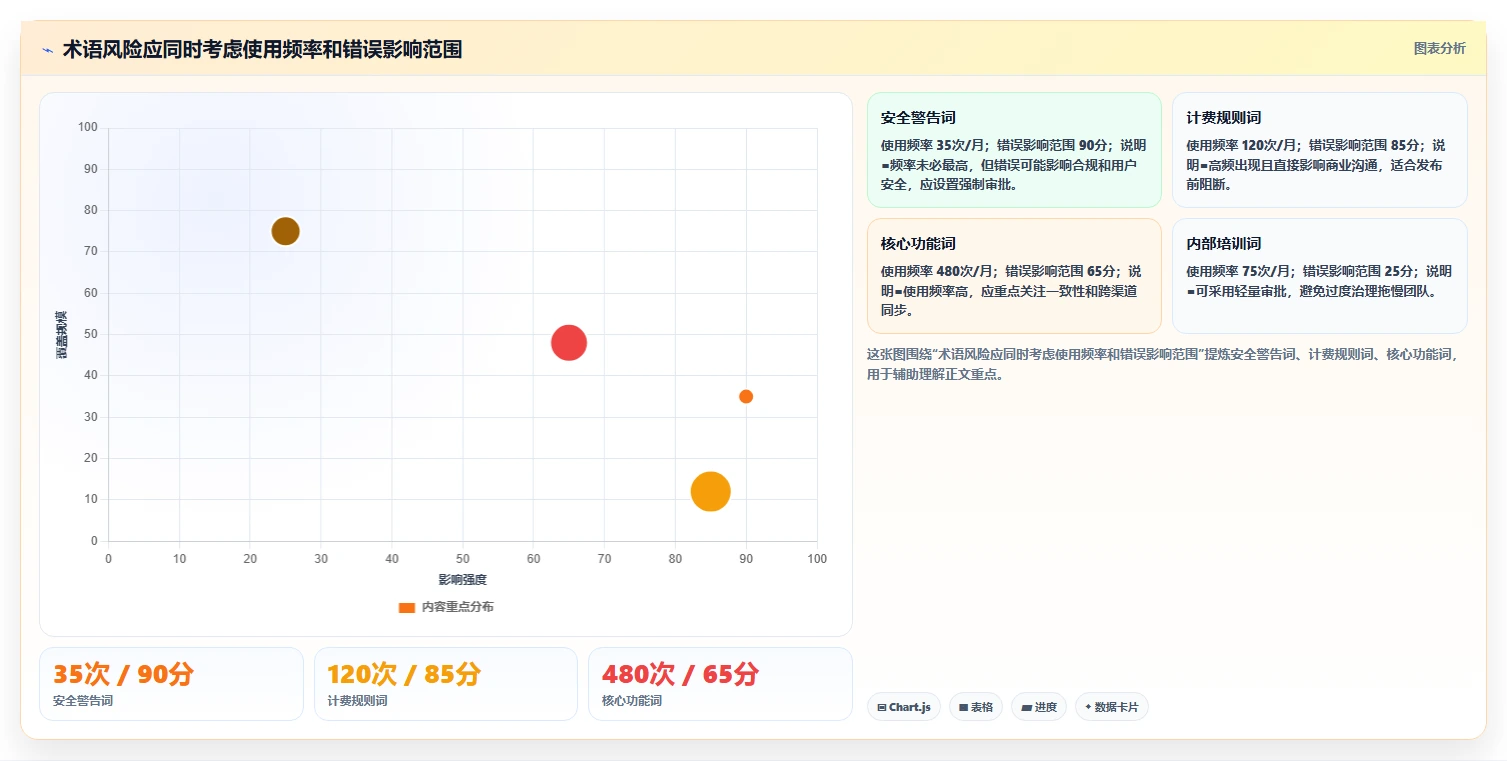Click the Chart.js tag chip
The height and width of the screenshot is (761, 1507).
coord(904,707)
